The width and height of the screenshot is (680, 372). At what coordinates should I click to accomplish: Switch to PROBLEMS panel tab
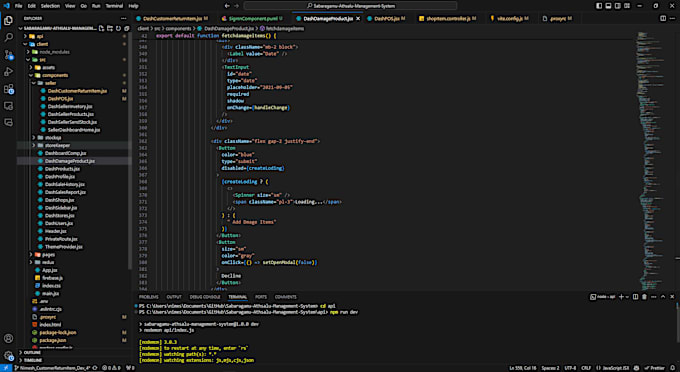pos(148,297)
